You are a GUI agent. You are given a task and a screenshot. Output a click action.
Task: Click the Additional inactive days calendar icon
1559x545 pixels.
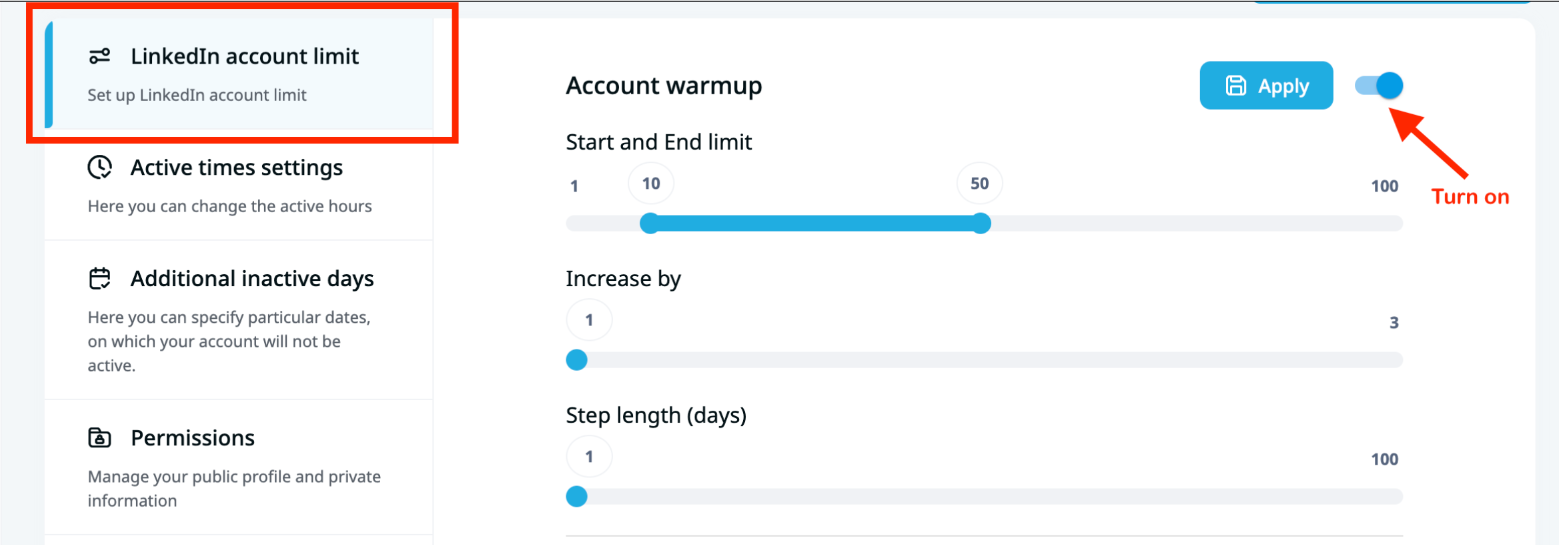point(100,278)
